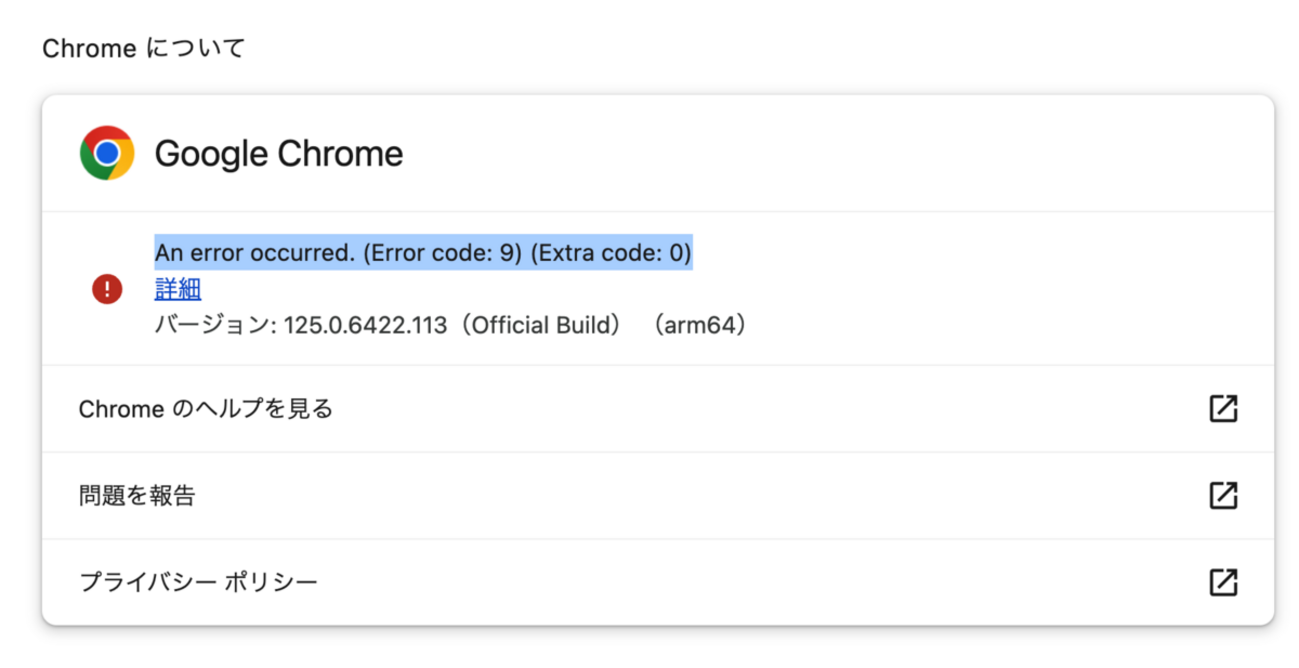
Task: Click the "Chrome について" page heading
Action: click(x=143, y=48)
